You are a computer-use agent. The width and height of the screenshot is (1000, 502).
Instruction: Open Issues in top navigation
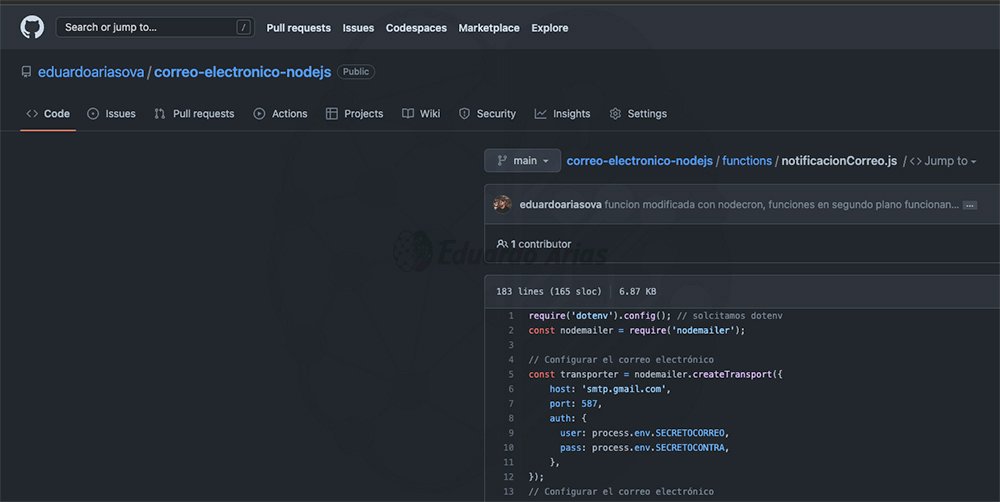(x=358, y=28)
